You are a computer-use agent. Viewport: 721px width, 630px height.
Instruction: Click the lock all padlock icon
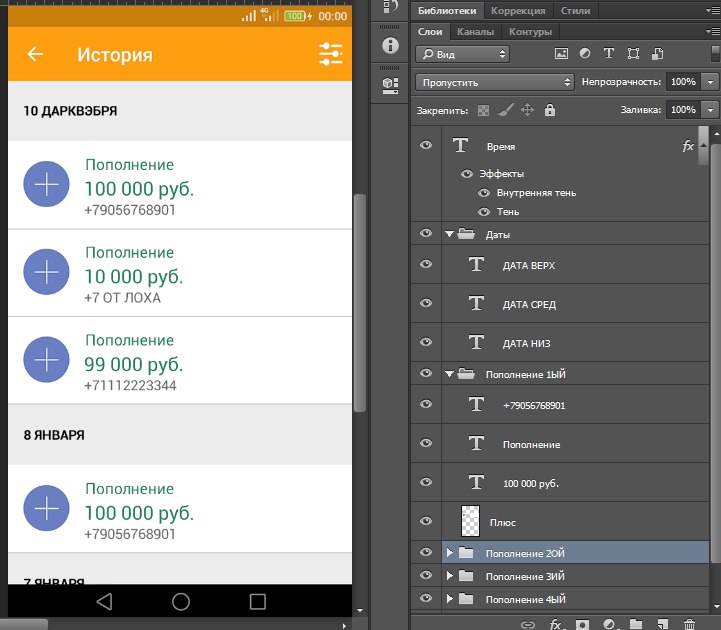point(550,110)
